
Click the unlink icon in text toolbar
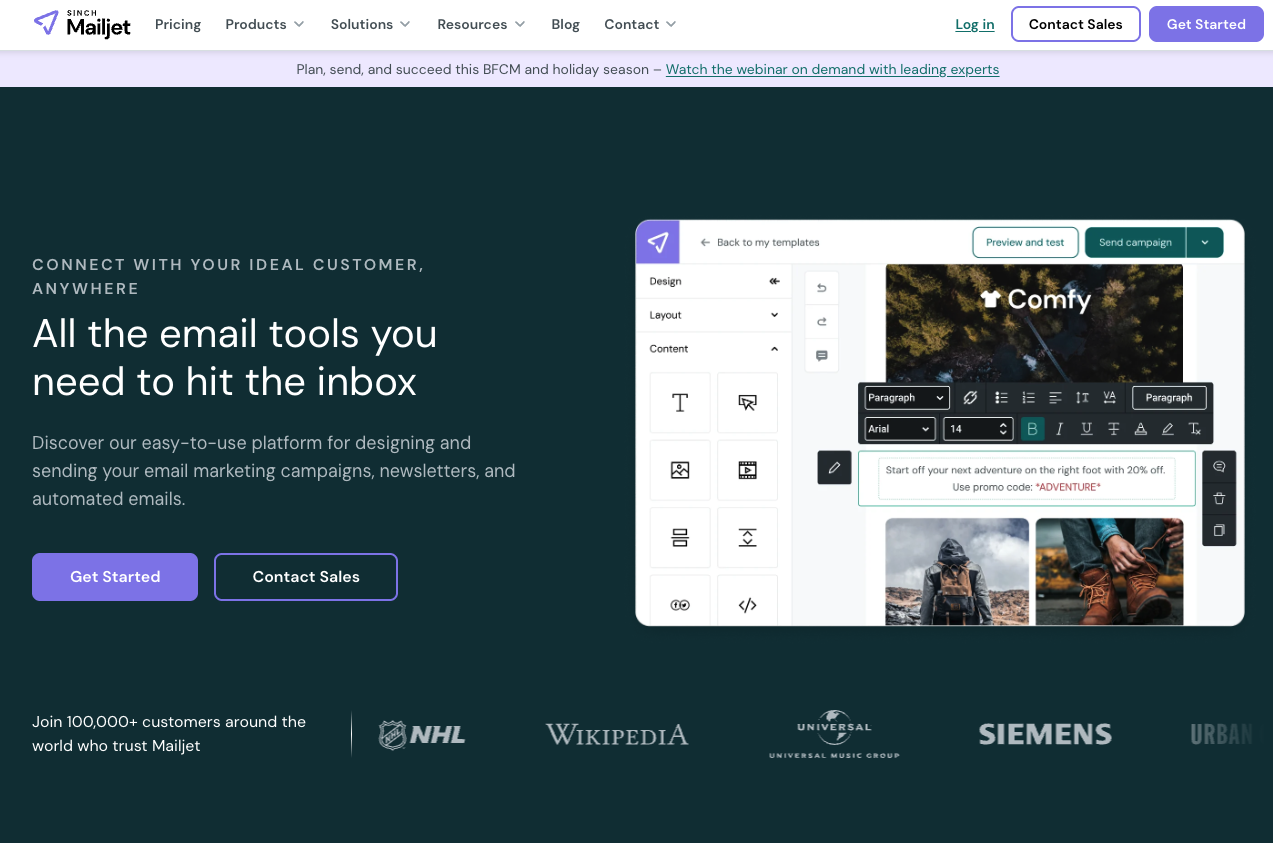(x=970, y=397)
